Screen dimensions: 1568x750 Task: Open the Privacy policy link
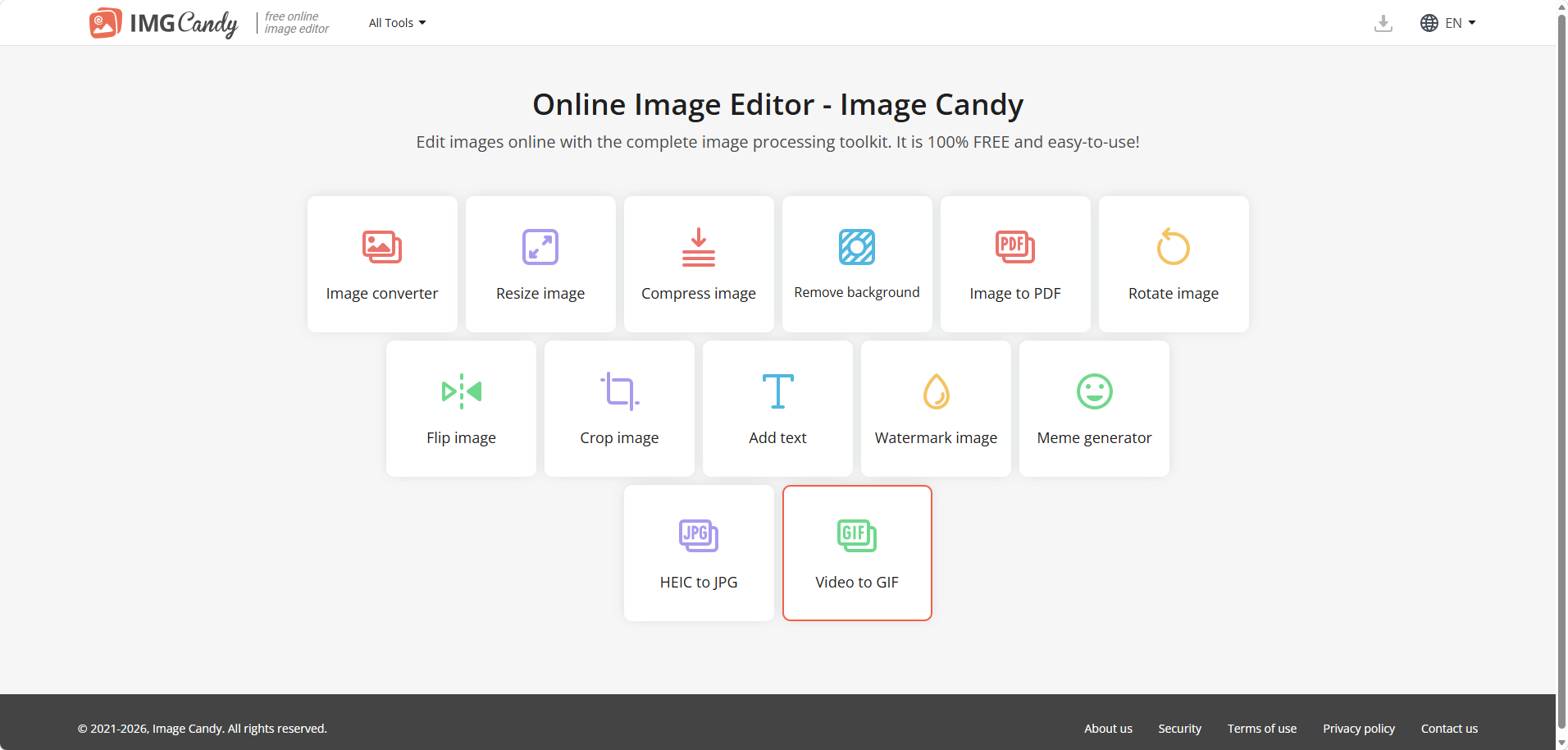[x=1358, y=729]
